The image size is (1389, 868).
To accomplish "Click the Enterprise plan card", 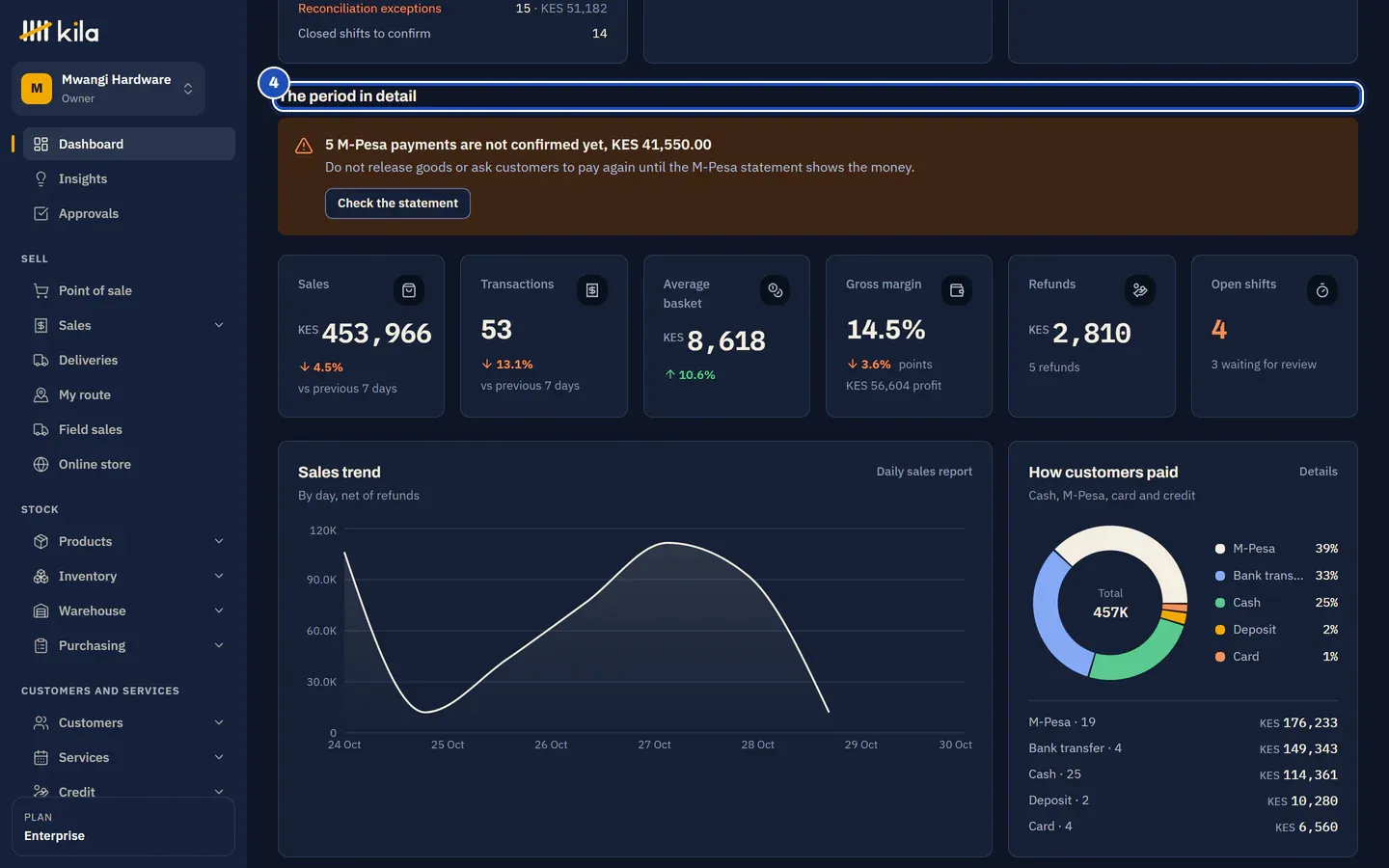I will (x=123, y=827).
